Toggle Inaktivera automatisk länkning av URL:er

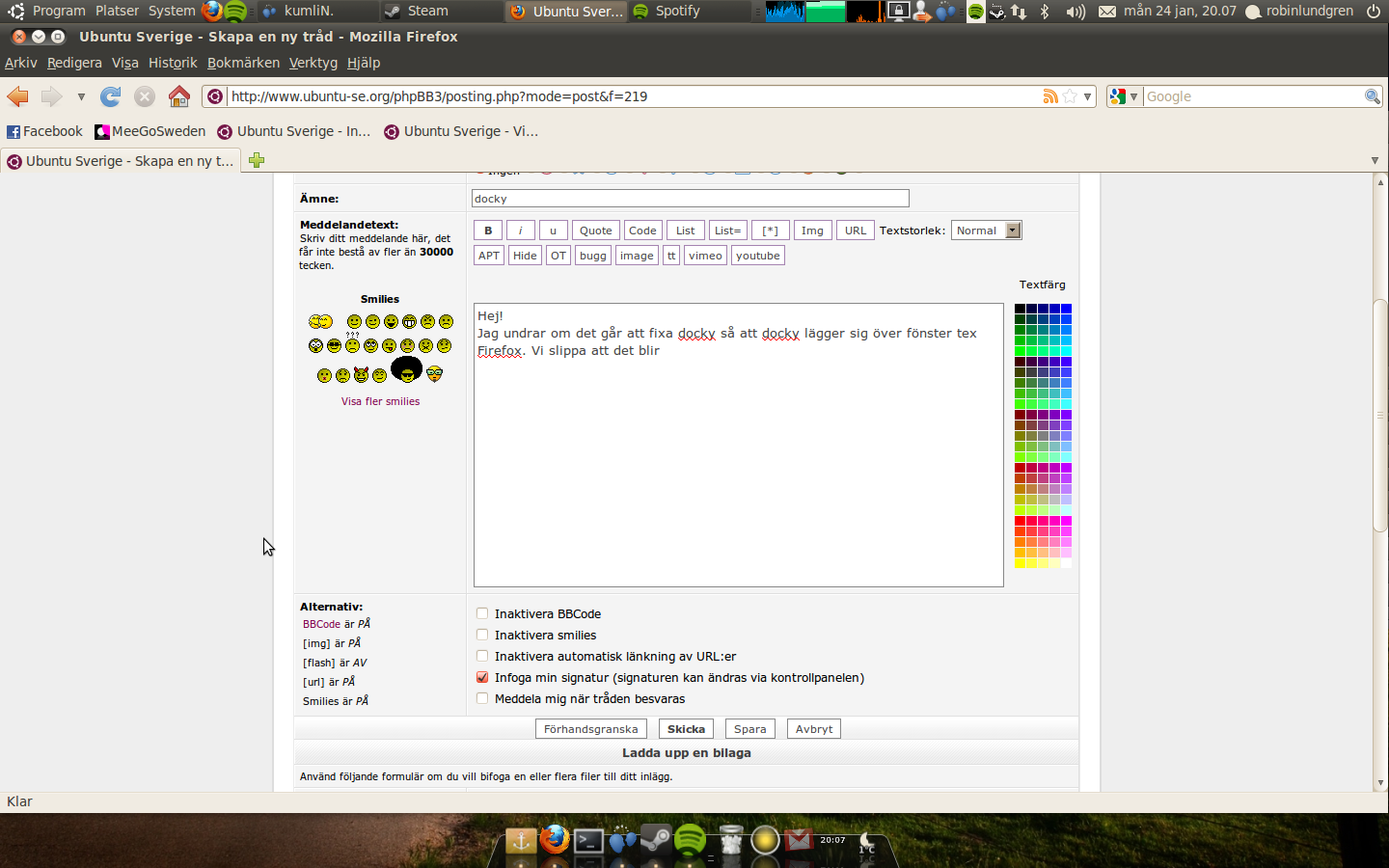(482, 656)
